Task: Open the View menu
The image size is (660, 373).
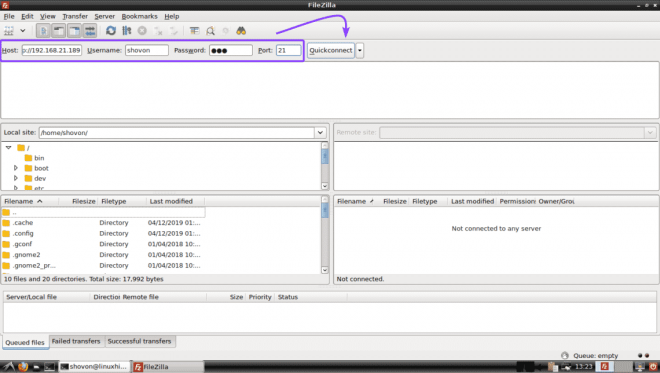Action: pyautogui.click(x=48, y=16)
